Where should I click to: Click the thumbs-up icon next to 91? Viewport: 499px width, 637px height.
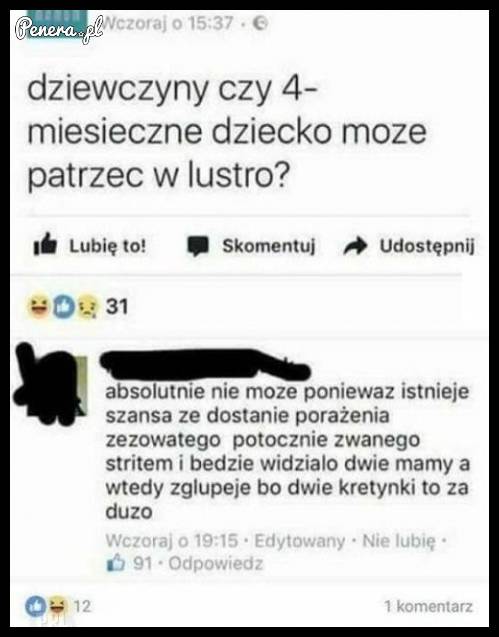coord(116,563)
